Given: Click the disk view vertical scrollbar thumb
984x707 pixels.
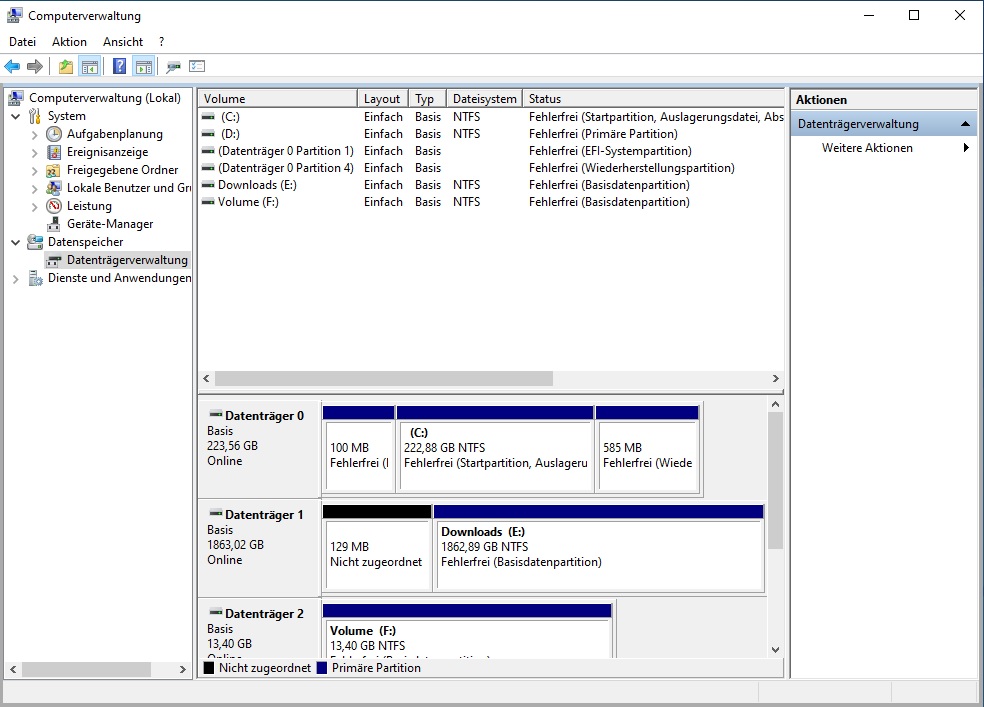Looking at the screenshot, I should (x=776, y=481).
